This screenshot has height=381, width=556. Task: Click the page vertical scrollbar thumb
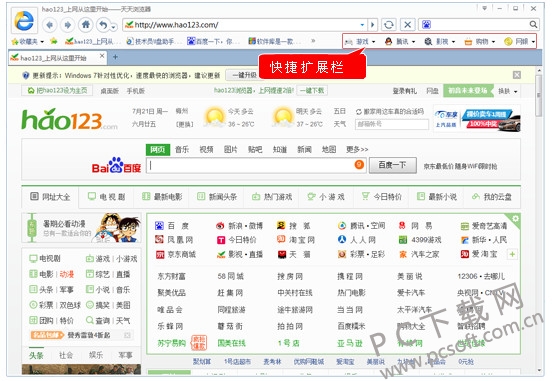click(x=539, y=95)
